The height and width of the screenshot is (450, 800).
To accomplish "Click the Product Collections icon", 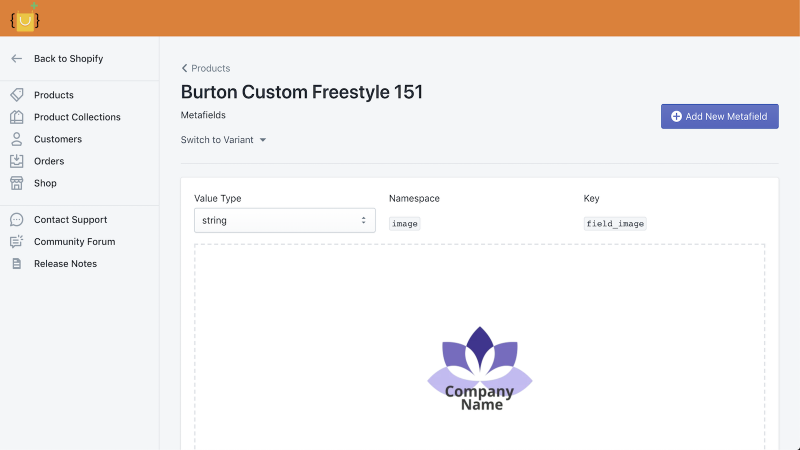I will 17,117.
